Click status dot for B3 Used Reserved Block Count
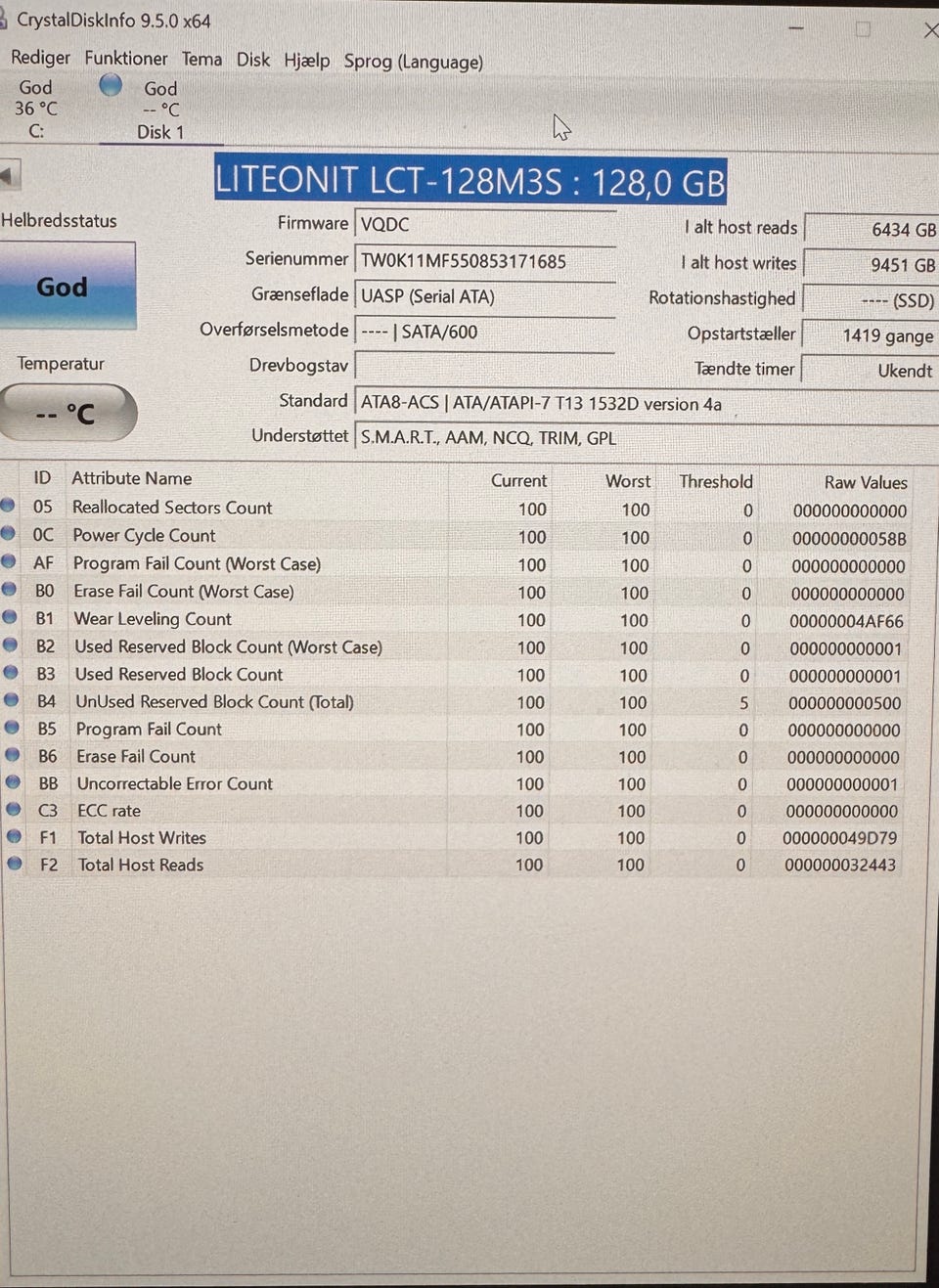This screenshot has width=939, height=1288. (11, 673)
